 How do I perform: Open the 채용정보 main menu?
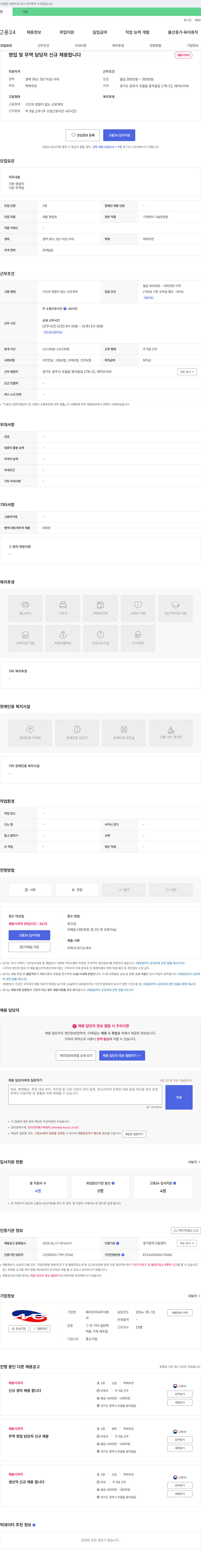(x=34, y=32)
